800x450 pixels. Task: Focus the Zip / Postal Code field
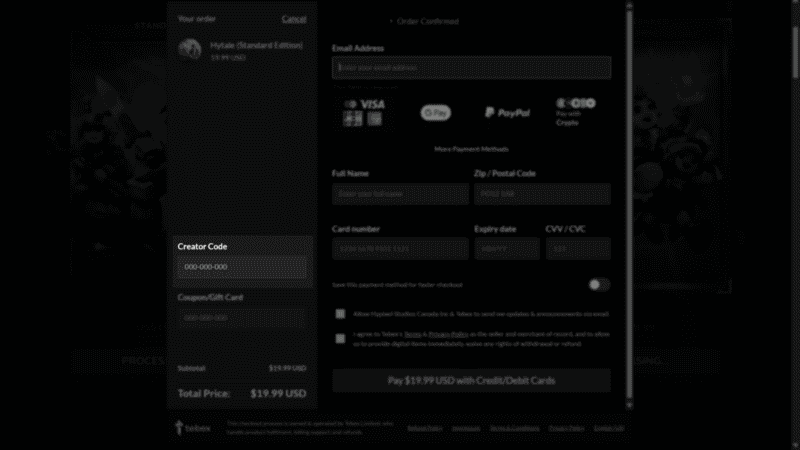[542, 194]
